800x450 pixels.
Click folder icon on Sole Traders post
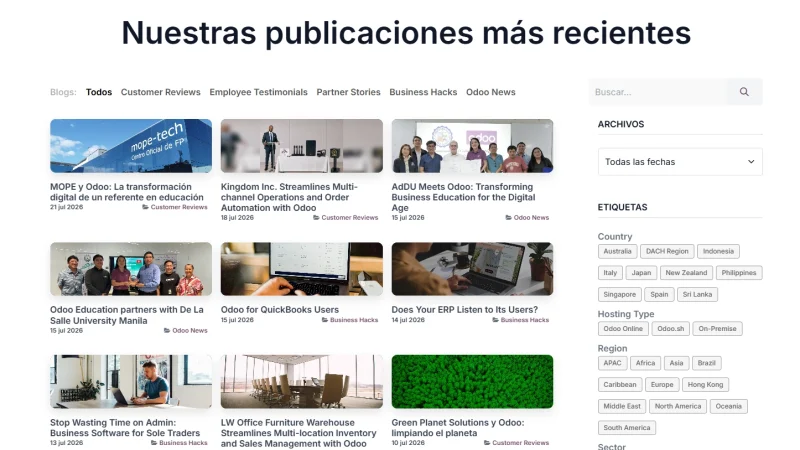(x=154, y=443)
